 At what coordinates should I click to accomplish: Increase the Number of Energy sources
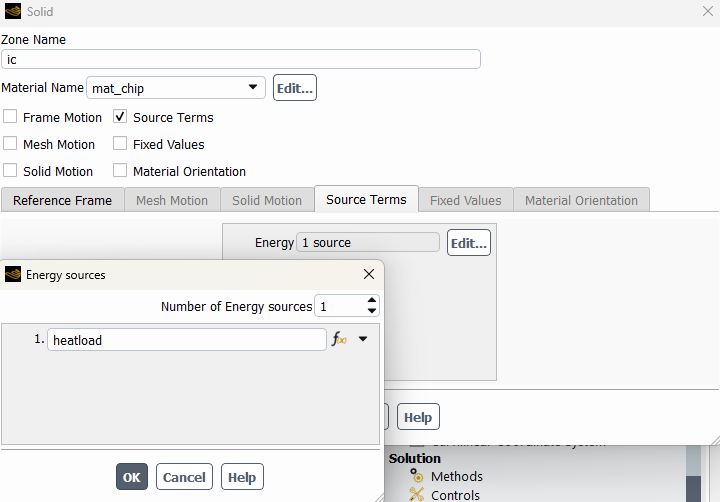(x=372, y=301)
